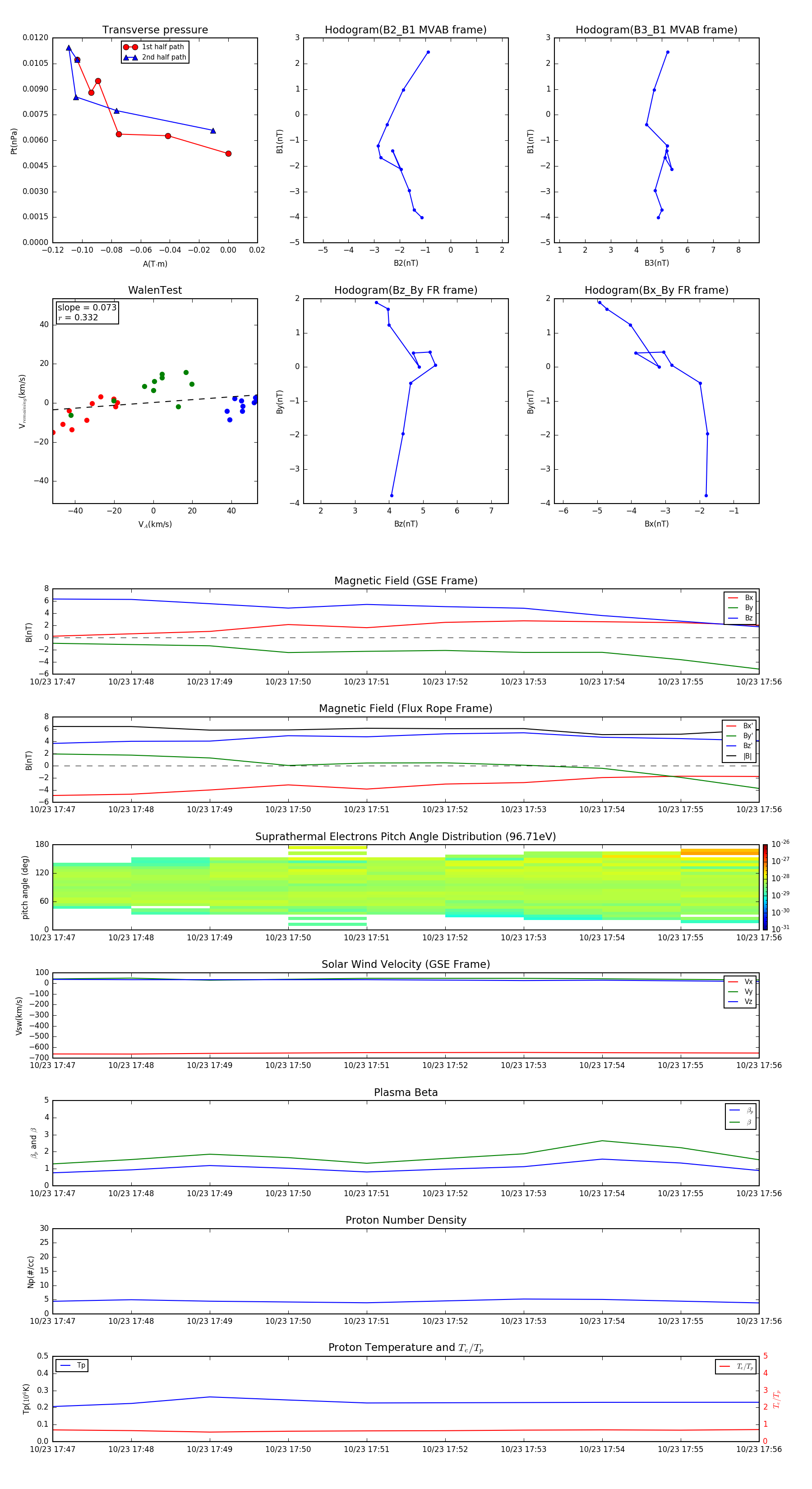The width and height of the screenshot is (812, 1489).
Task: Click '10/23 17:55' tick under proton temperature panel
Action: click(680, 1449)
